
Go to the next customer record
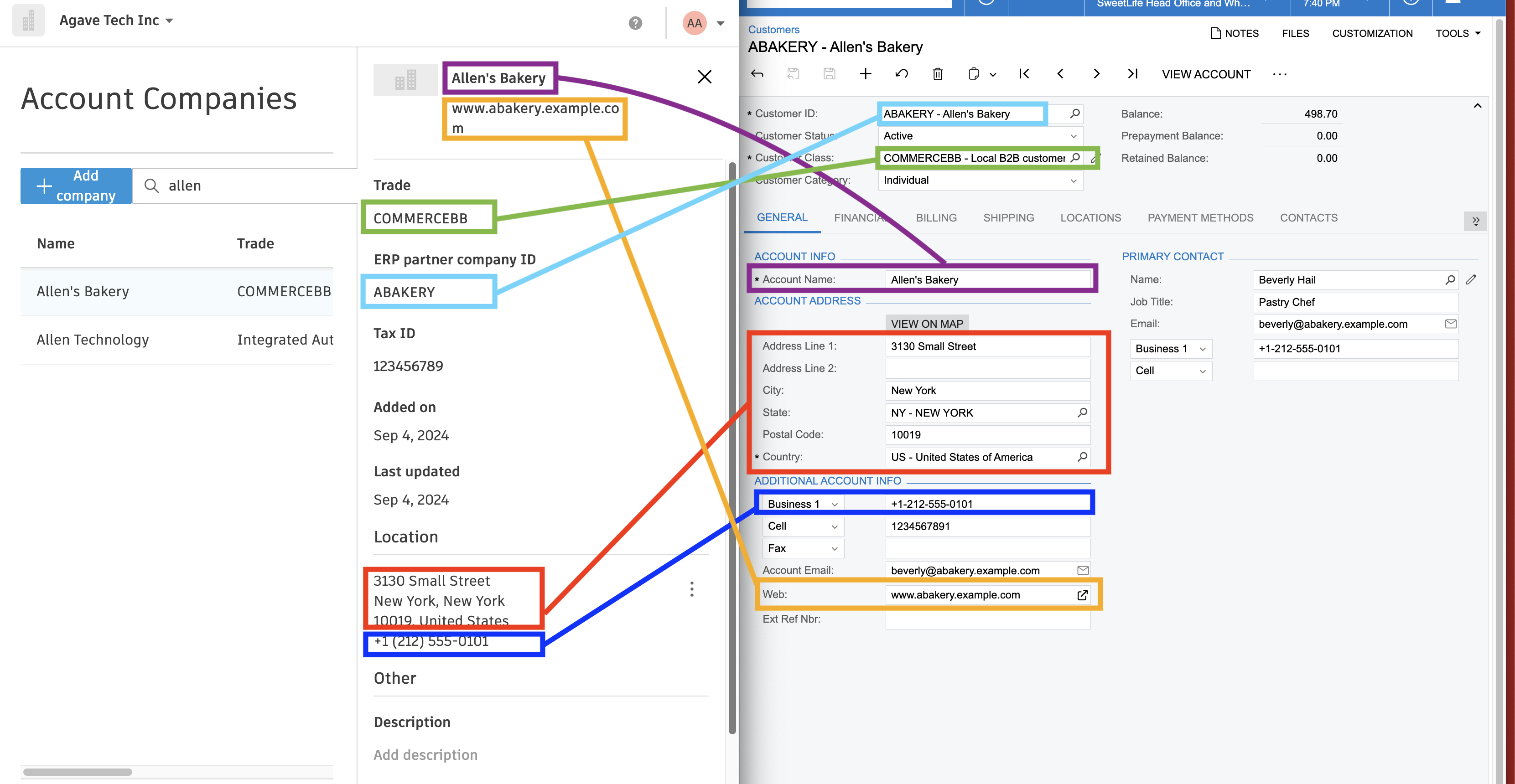click(x=1096, y=74)
